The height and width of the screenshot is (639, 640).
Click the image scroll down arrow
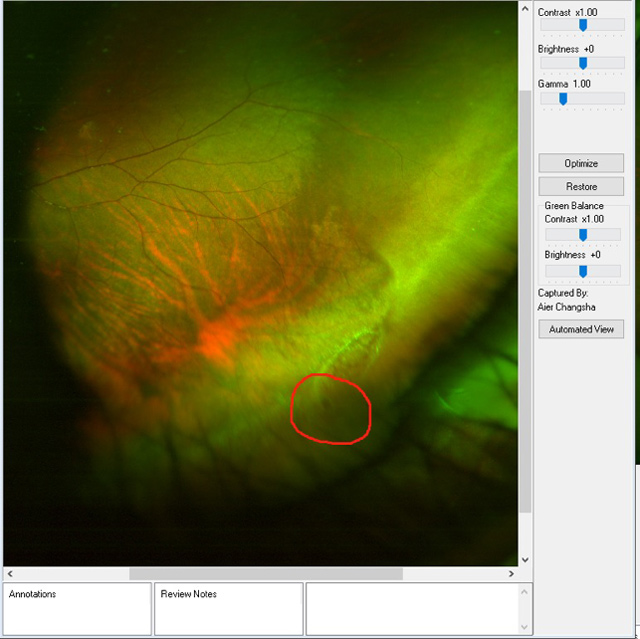click(x=525, y=560)
